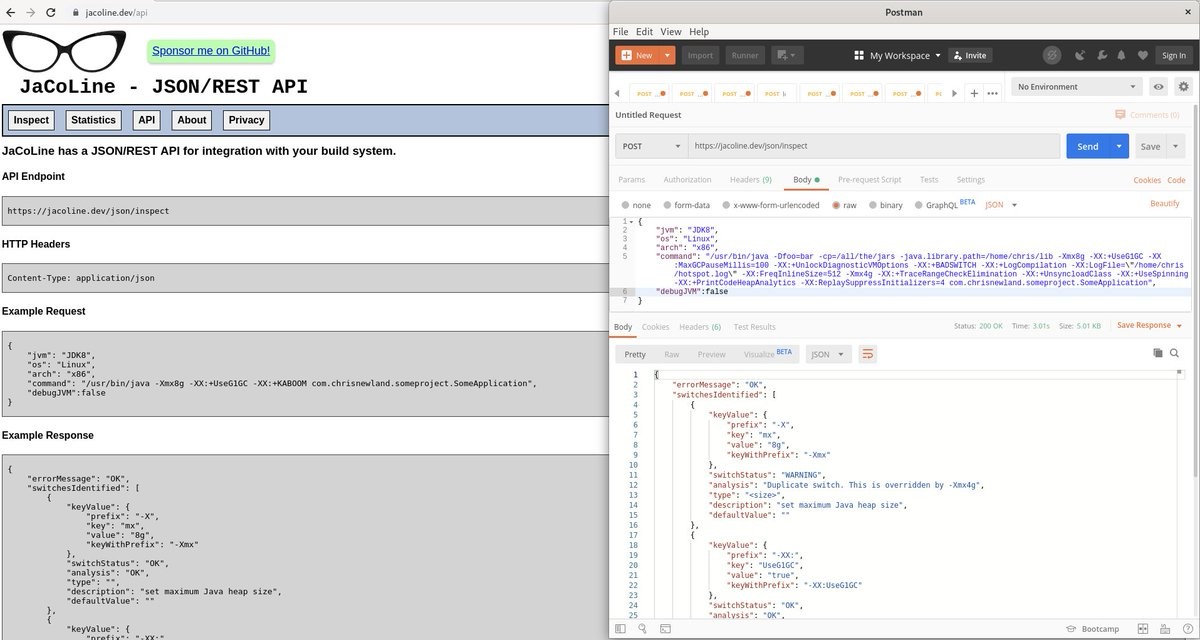1200x640 pixels.
Task: Collapse the JSON object at editor line 1
Action: click(x=633, y=221)
